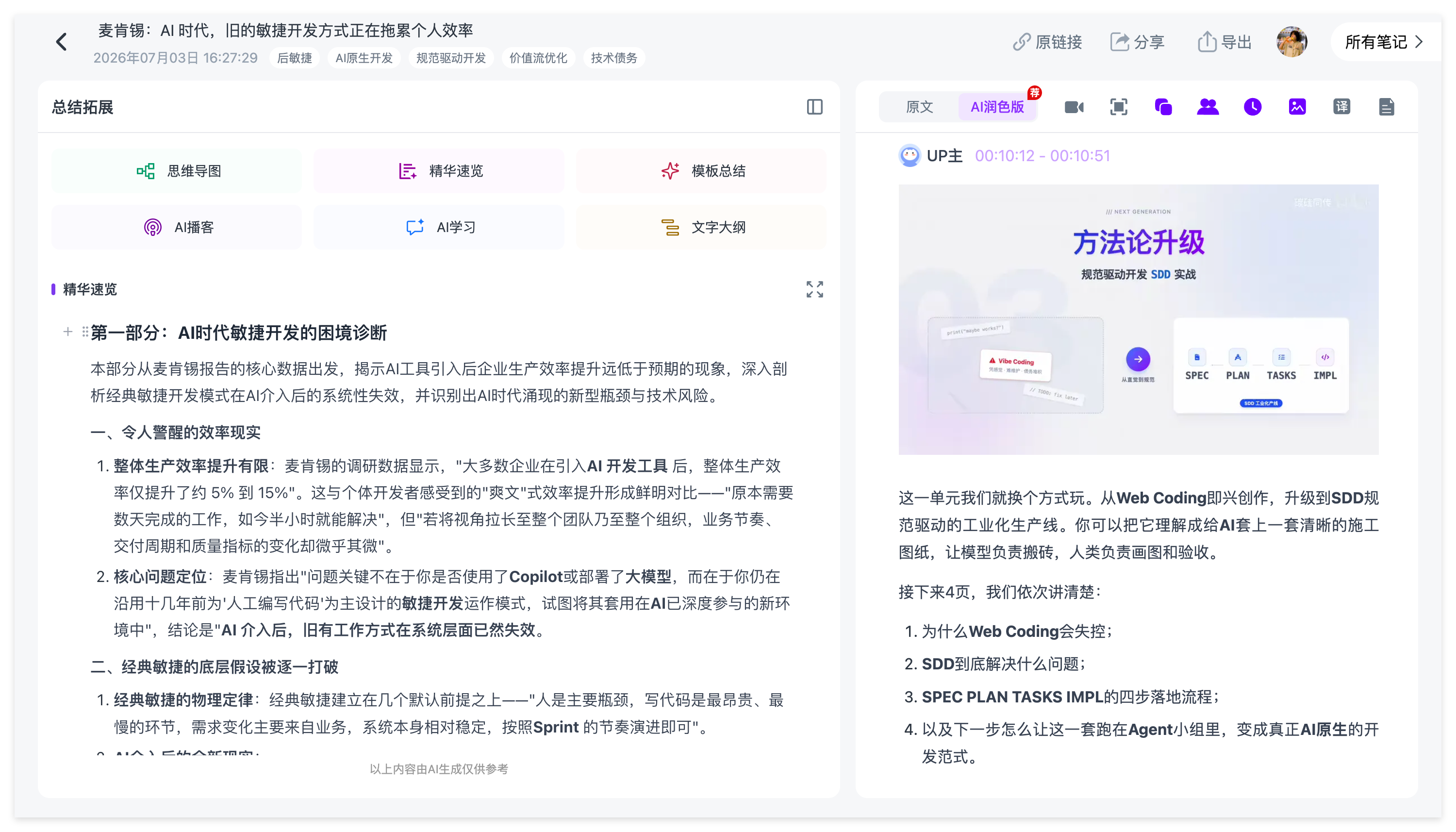Click the bold text 整体生产效率提升有限
The height and width of the screenshot is (832, 1456).
click(191, 466)
